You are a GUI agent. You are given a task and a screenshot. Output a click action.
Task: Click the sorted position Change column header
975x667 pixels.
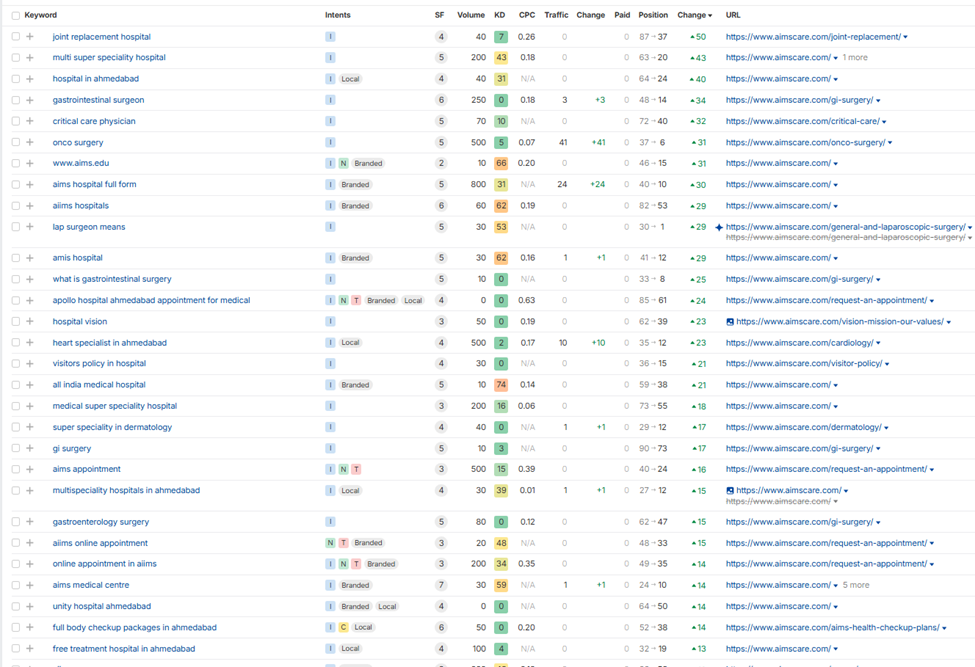click(x=695, y=15)
